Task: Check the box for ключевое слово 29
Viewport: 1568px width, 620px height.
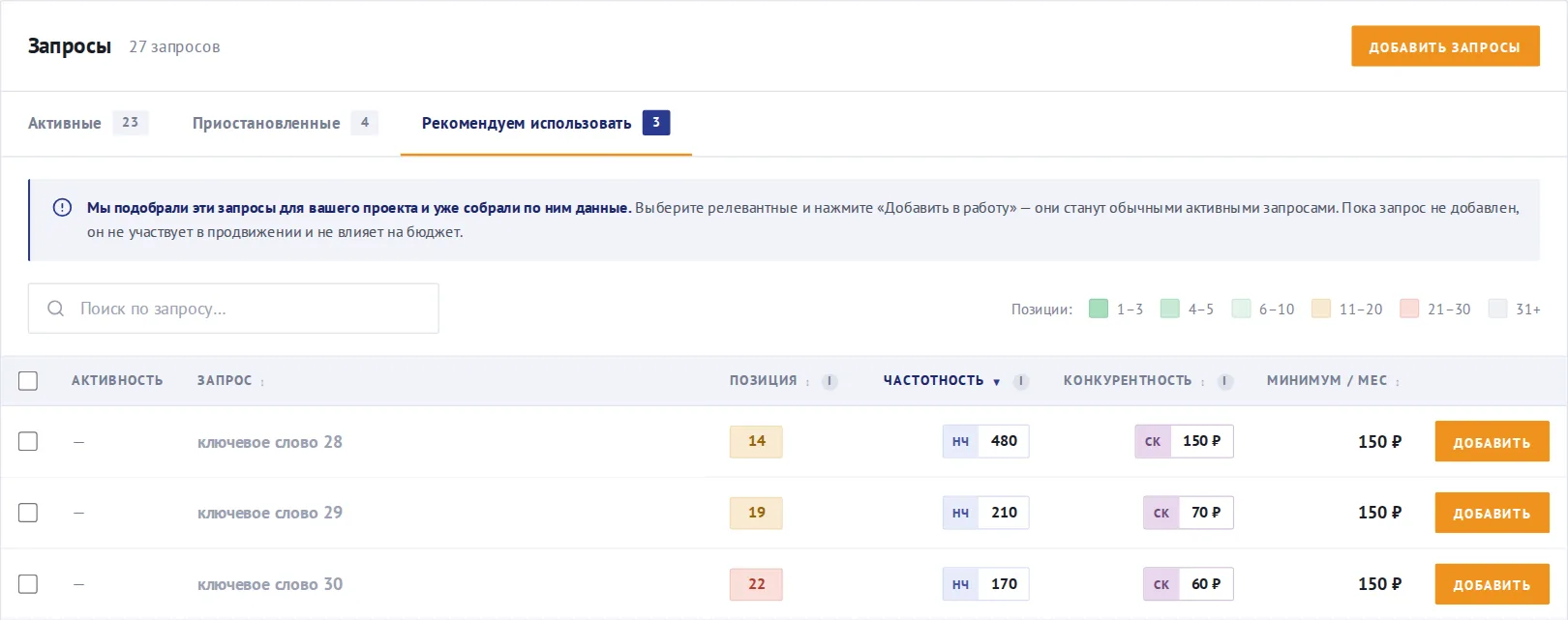Action: tap(28, 513)
